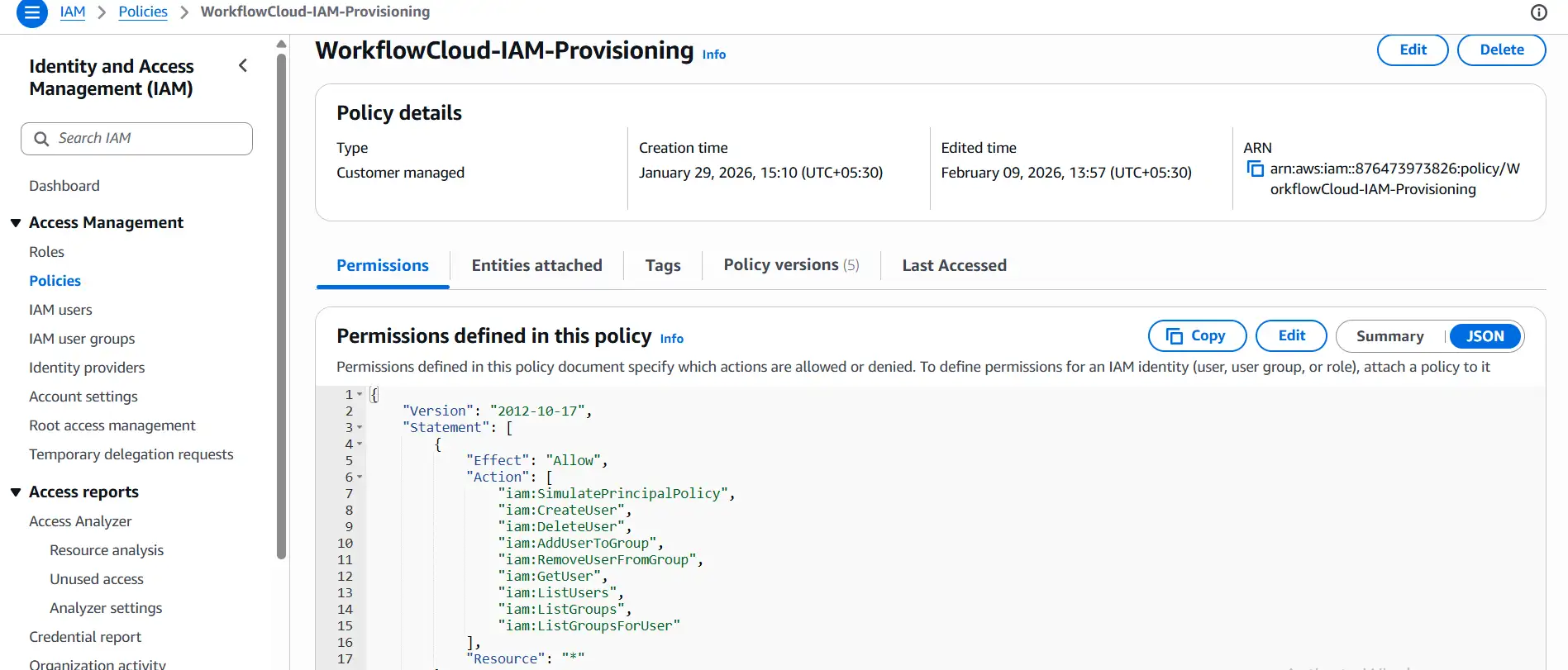Click the "iam:SimulatePrincipalPolicy" line

[616, 493]
